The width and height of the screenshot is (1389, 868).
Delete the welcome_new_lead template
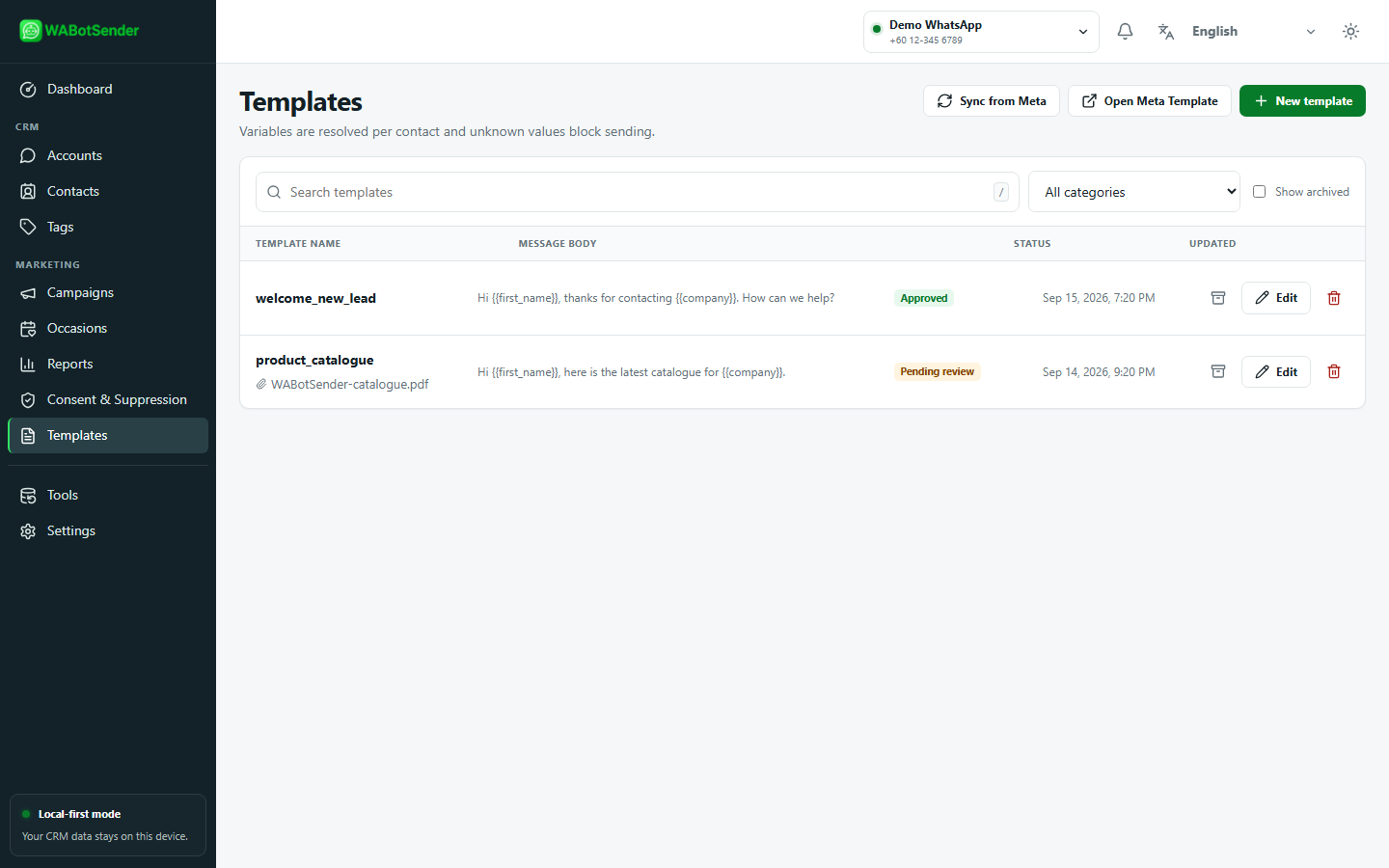(1334, 298)
